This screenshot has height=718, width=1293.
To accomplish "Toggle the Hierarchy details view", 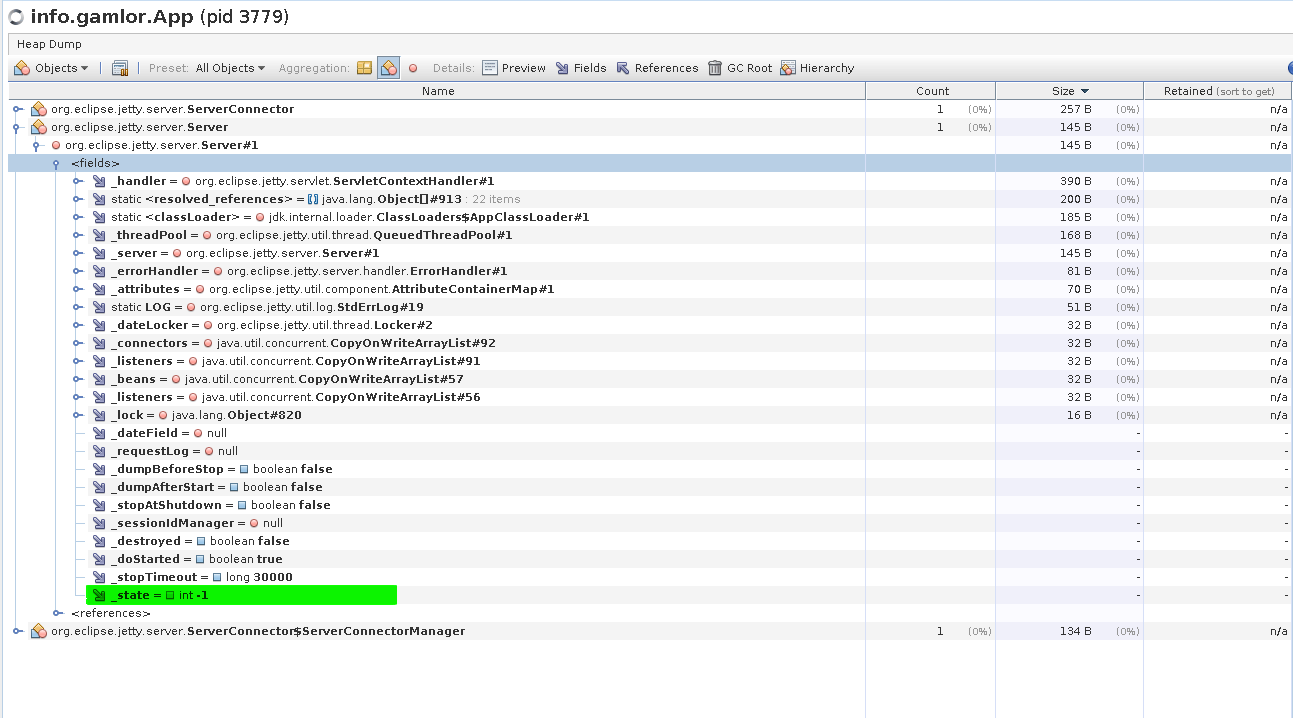I will 817,68.
